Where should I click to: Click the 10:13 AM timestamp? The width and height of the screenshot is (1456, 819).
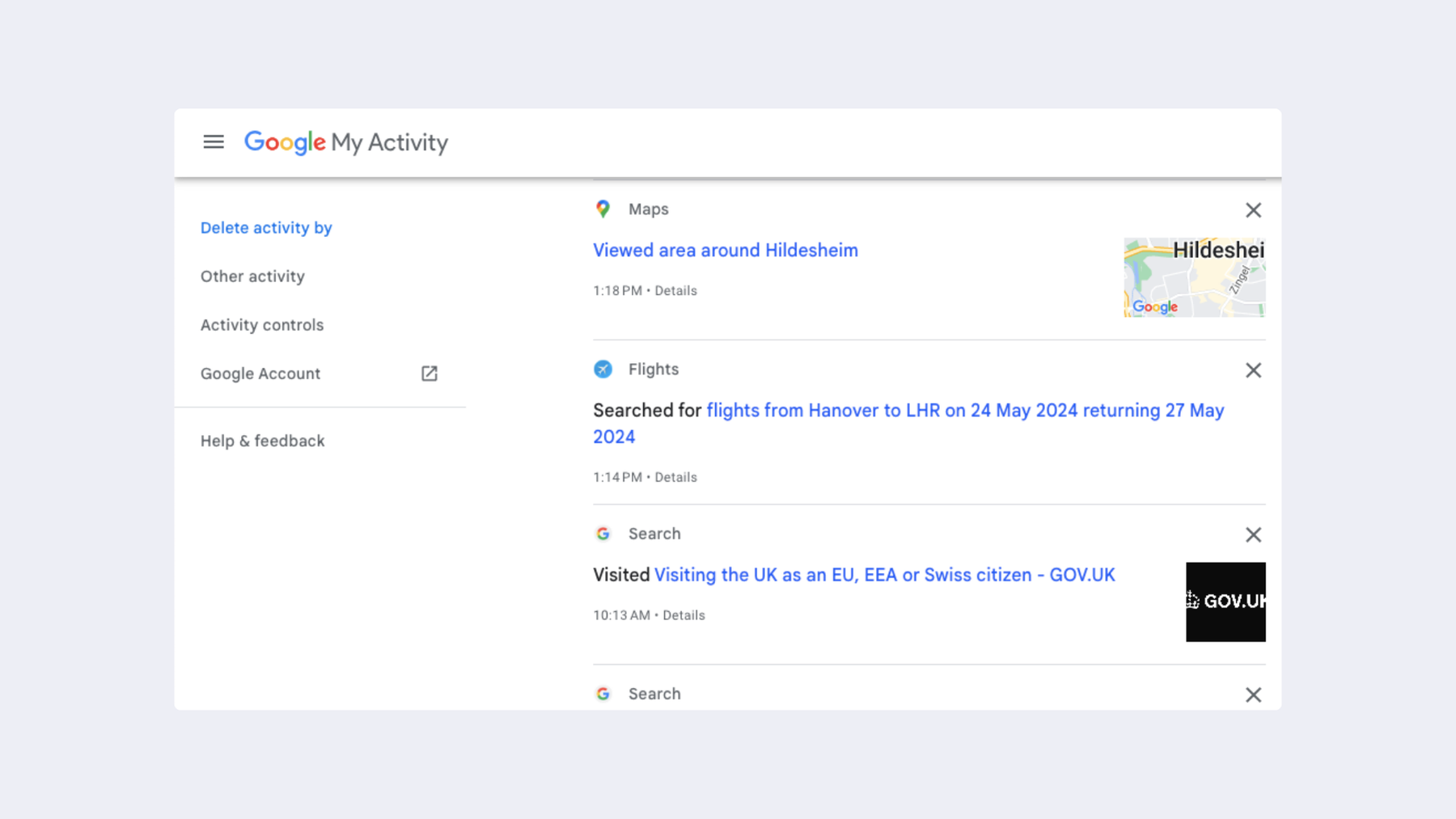[621, 615]
